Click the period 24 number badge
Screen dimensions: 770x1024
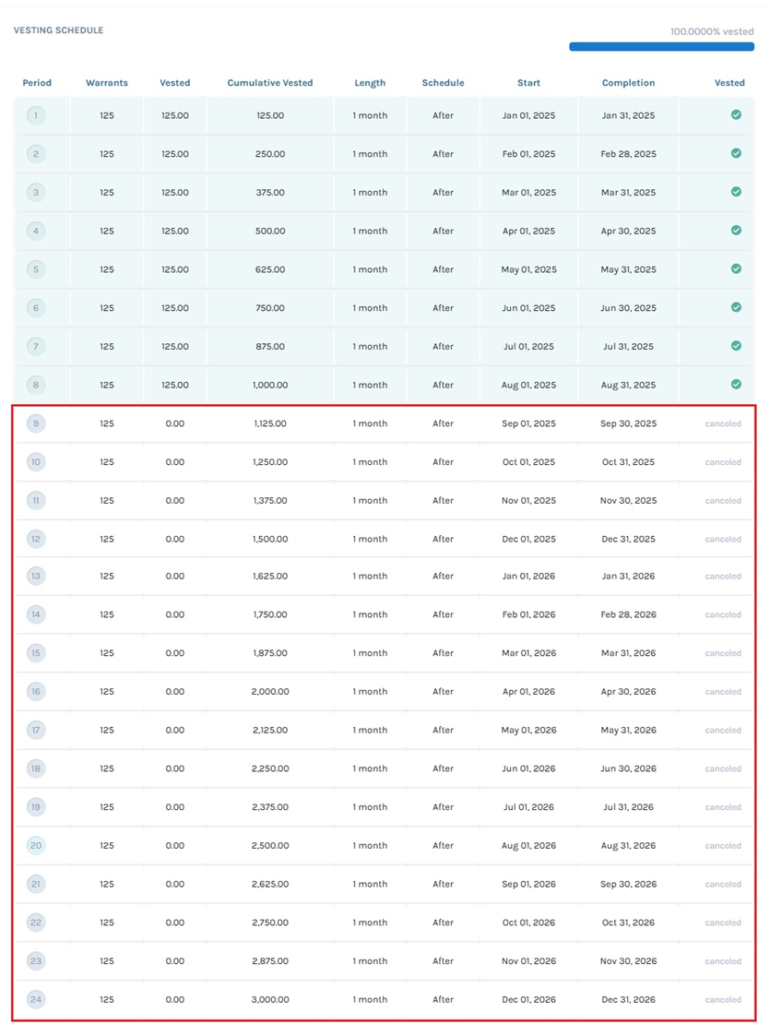[x=36, y=999]
